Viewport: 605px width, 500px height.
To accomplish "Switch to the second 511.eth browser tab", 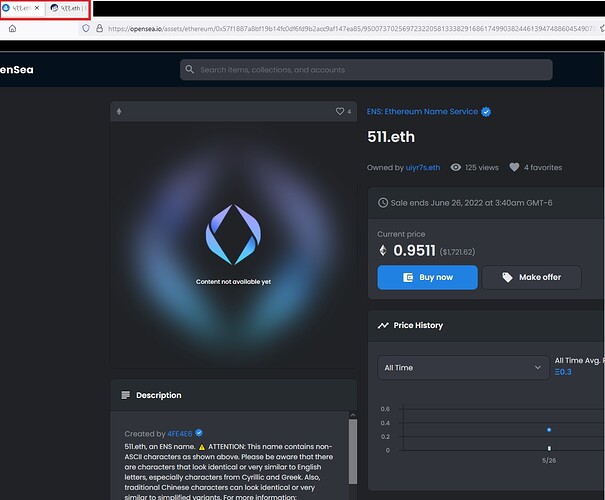I will (x=68, y=8).
